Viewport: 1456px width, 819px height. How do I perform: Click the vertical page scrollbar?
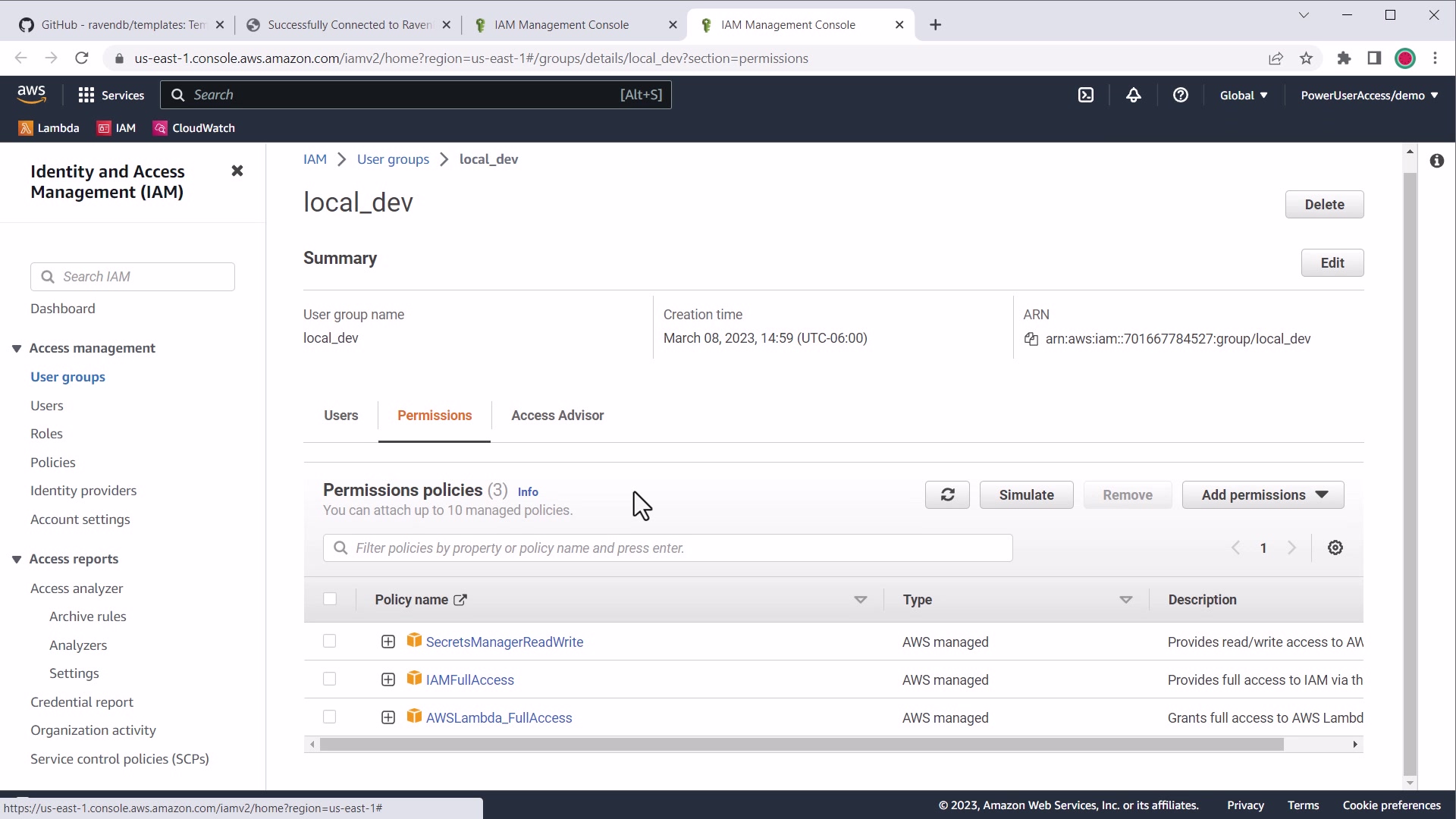(x=1410, y=474)
